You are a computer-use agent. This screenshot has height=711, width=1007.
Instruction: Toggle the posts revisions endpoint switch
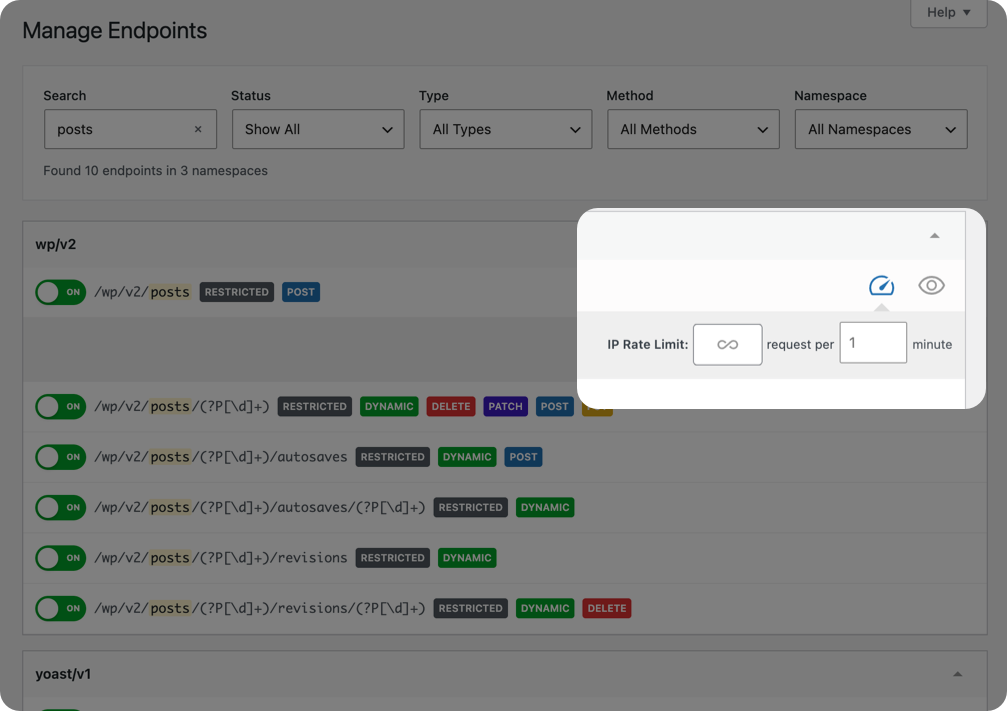[60, 557]
